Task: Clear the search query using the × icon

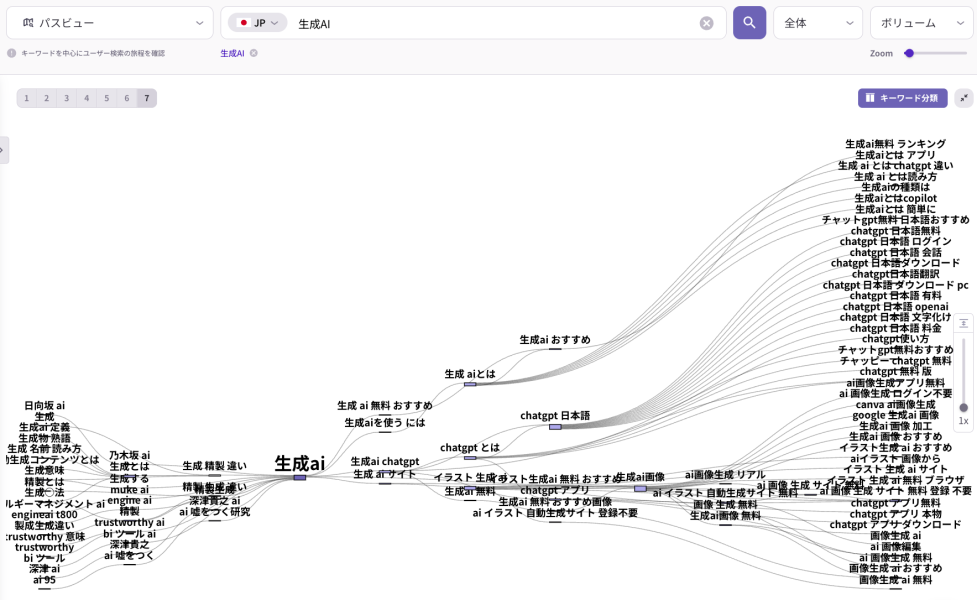Action: 706,22
